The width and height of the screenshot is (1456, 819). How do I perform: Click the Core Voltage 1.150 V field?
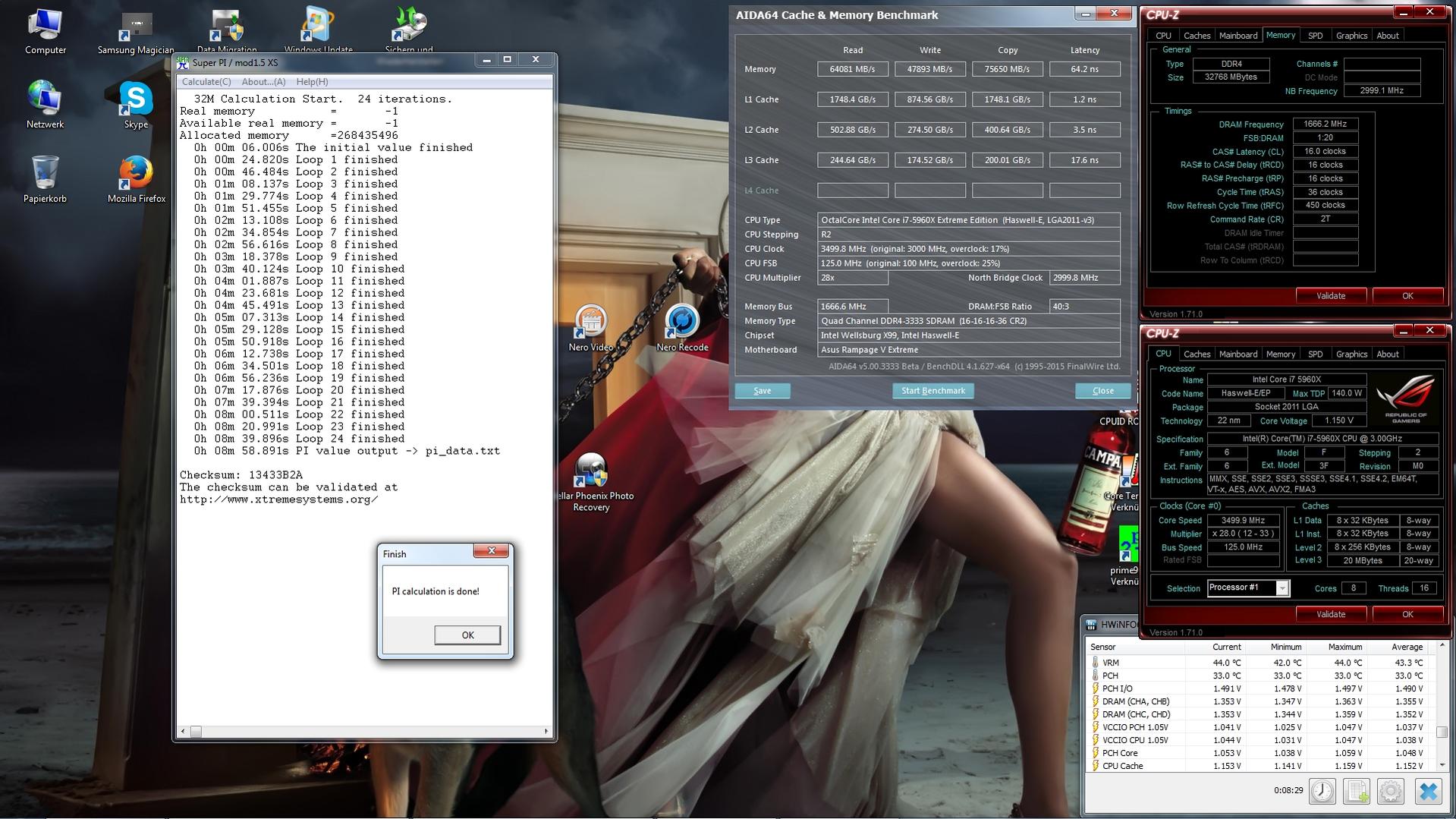tap(1338, 421)
